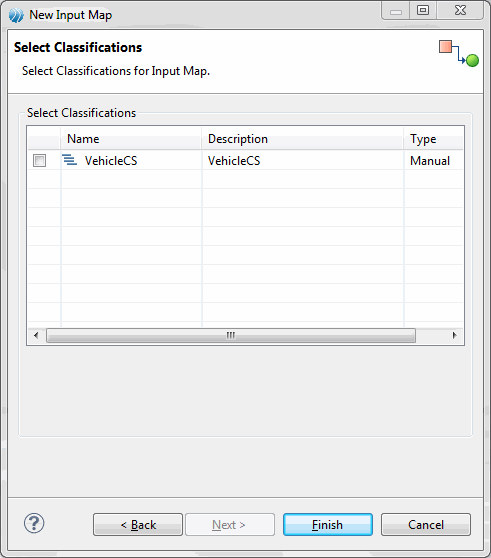Click the scroll left arrow
Screen dimensions: 491x558
[36, 335]
